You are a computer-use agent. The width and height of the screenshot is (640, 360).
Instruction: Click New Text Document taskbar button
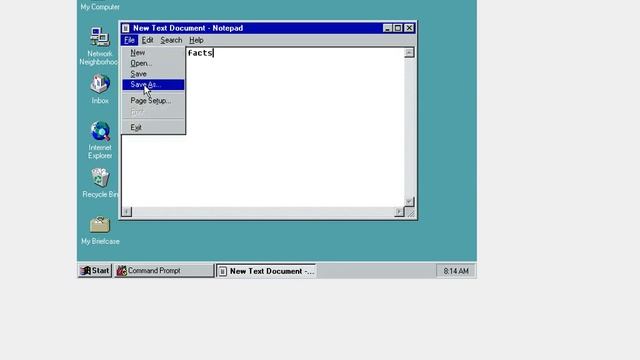[266, 271]
